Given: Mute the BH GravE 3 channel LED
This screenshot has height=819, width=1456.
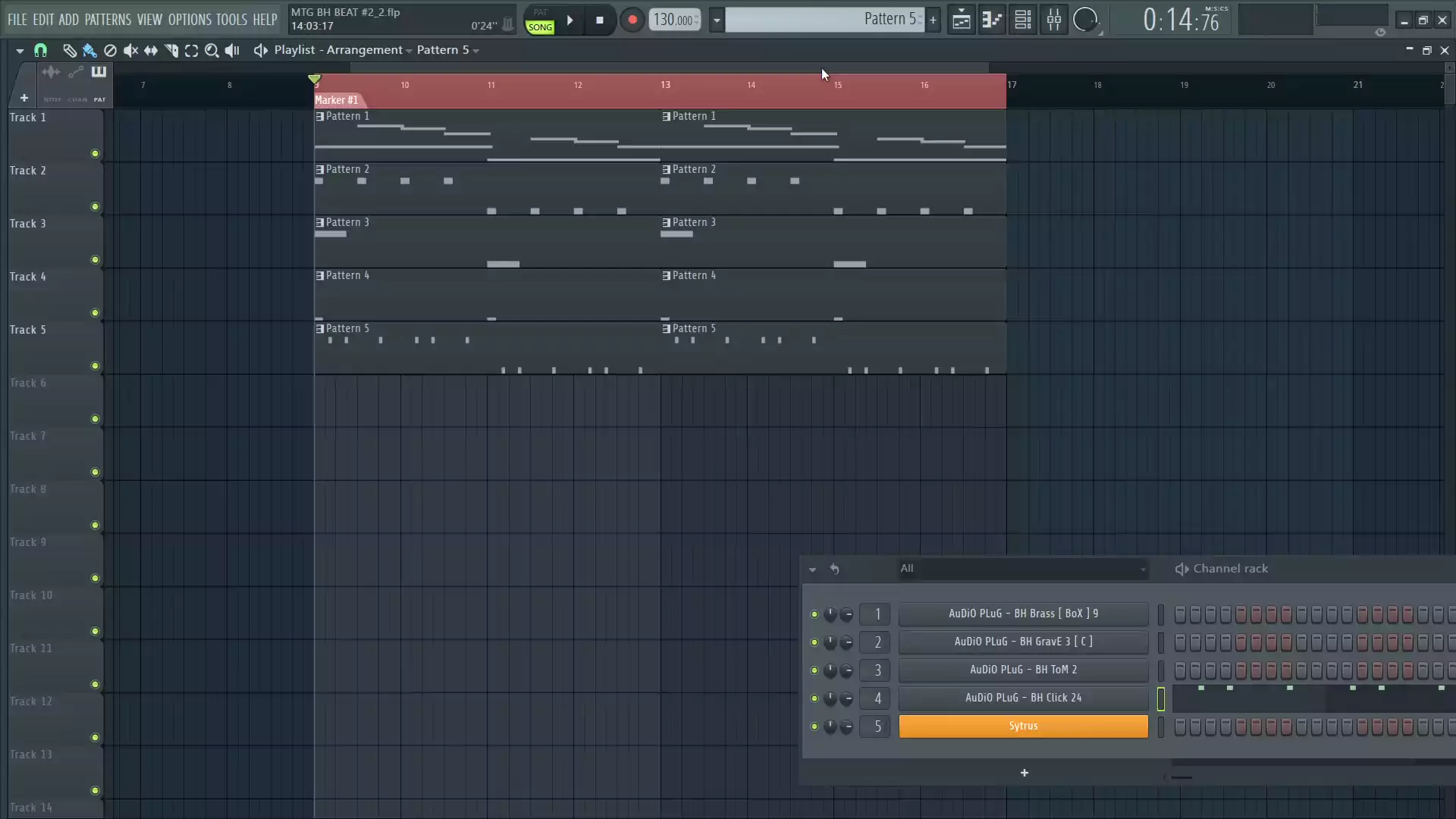Looking at the screenshot, I should pyautogui.click(x=814, y=642).
